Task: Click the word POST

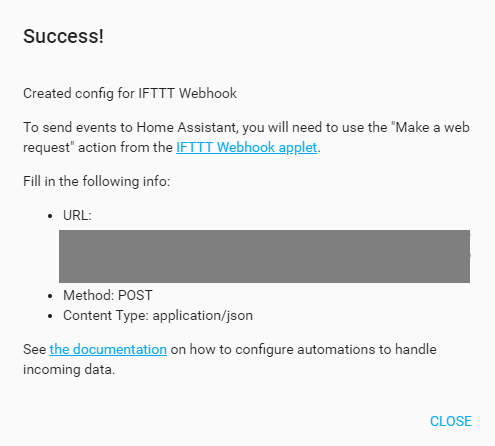Action: tap(135, 295)
